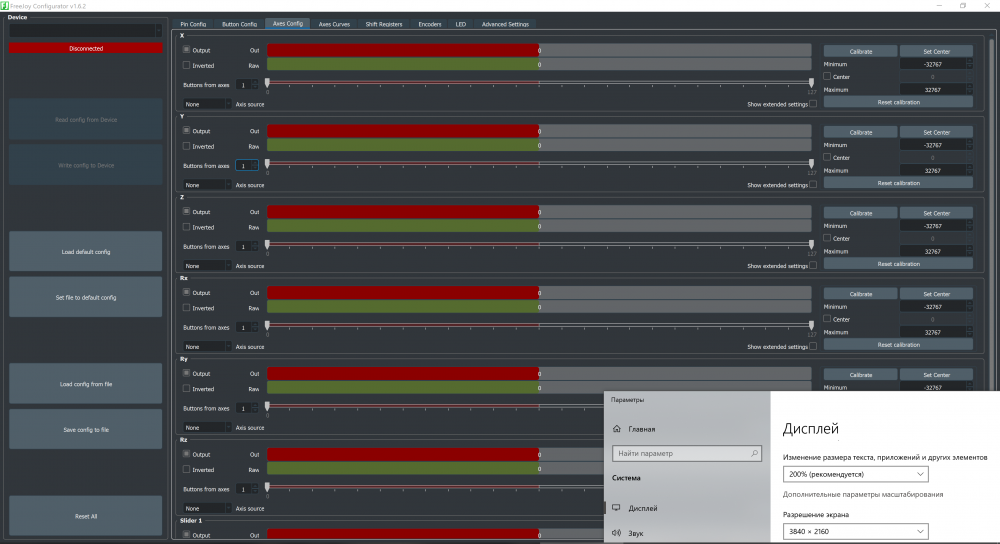Check Center option in Rx axis calibration
Screen dimensions: 1000x544
(827, 319)
